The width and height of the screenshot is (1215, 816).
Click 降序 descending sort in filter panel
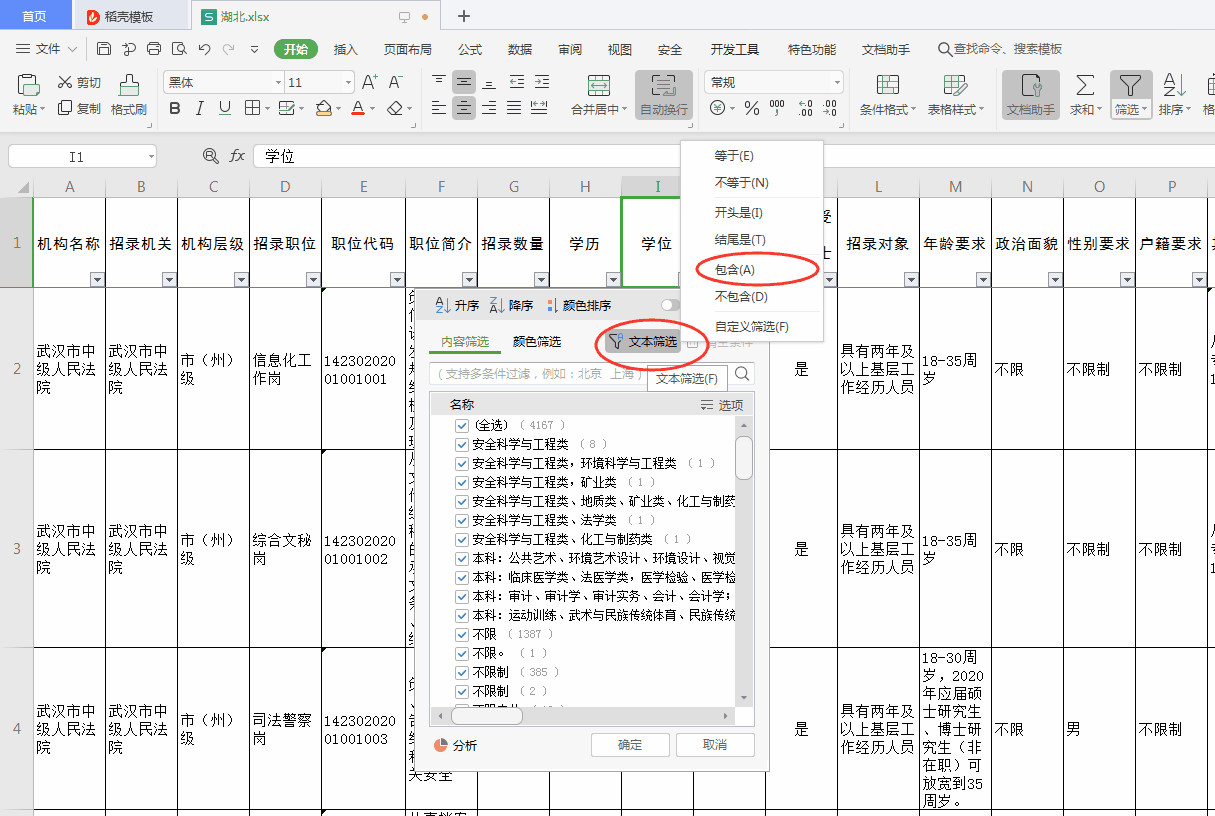coord(512,305)
